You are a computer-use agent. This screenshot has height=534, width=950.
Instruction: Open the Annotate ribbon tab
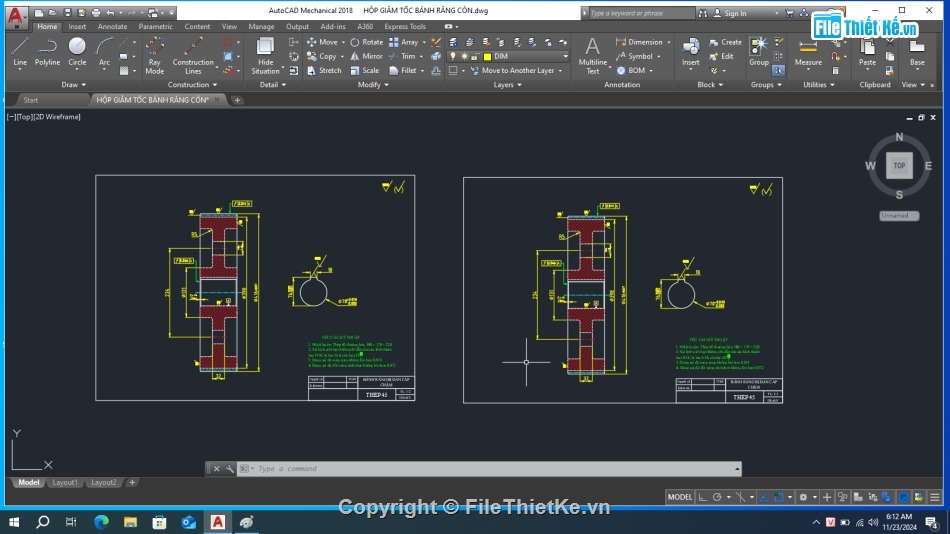(112, 27)
